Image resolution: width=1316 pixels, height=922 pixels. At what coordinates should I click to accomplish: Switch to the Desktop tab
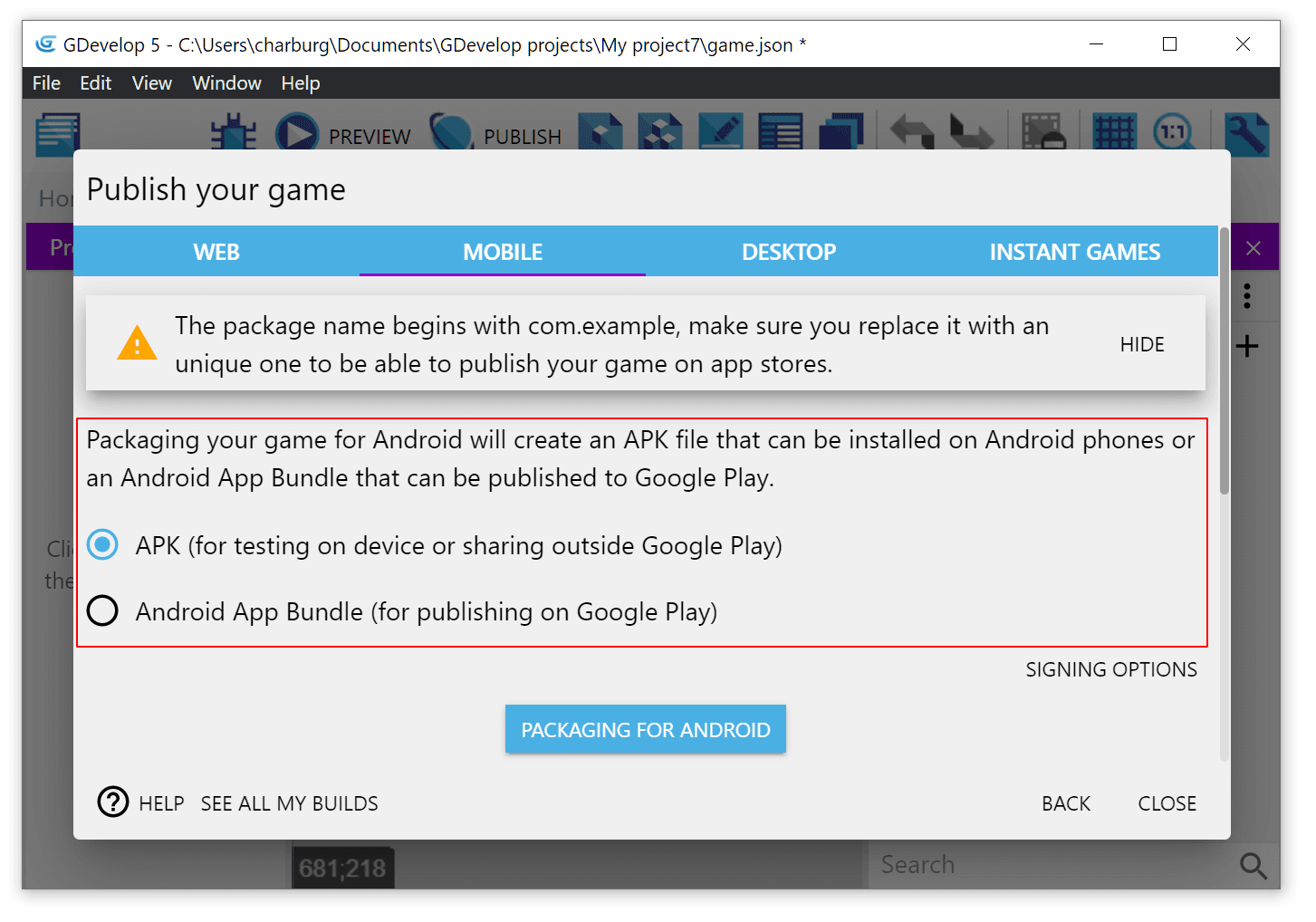[788, 252]
